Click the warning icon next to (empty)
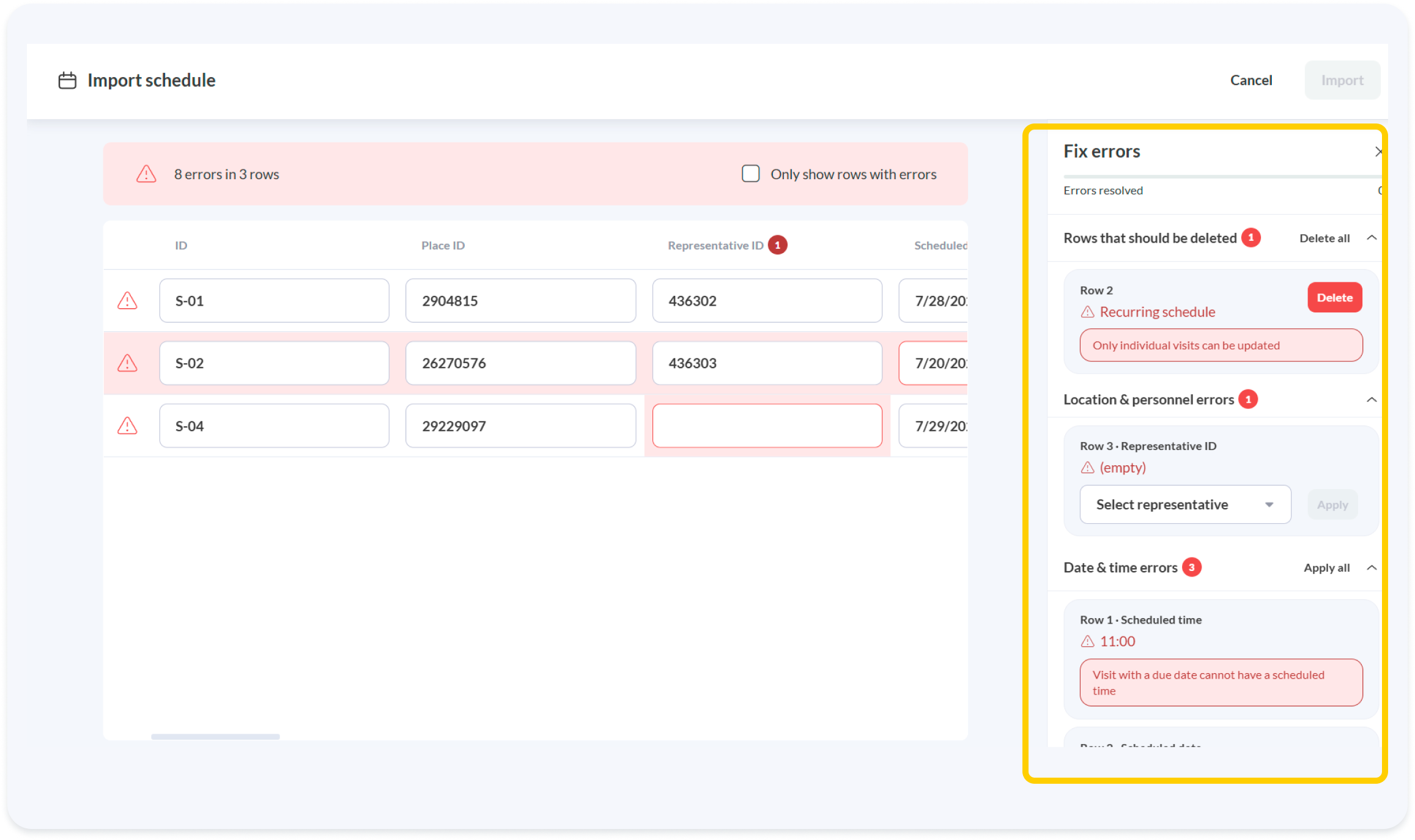1415x840 pixels. point(1087,468)
